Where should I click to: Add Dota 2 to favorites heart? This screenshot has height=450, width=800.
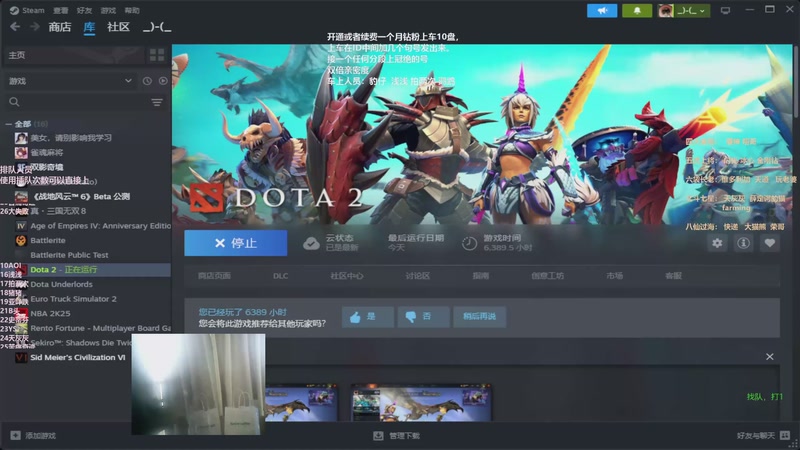[770, 243]
